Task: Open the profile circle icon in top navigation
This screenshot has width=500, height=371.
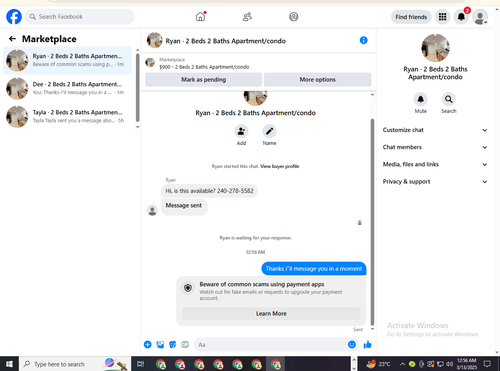Action: (294, 17)
